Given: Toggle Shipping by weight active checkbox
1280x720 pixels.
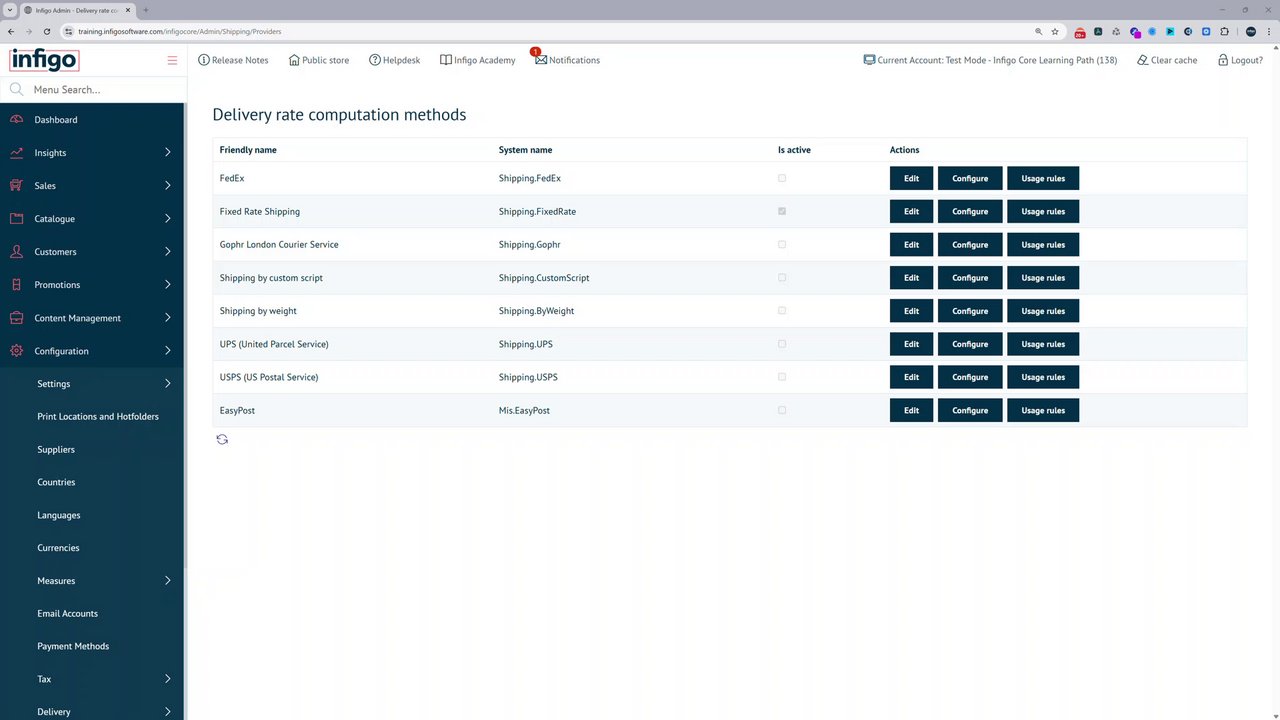Looking at the screenshot, I should [x=782, y=310].
